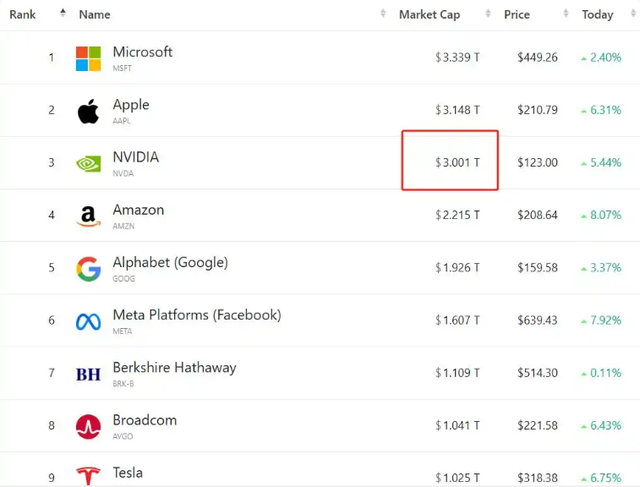Viewport: 640px width, 487px height.
Task: Click the Market Cap column header
Action: coord(429,15)
